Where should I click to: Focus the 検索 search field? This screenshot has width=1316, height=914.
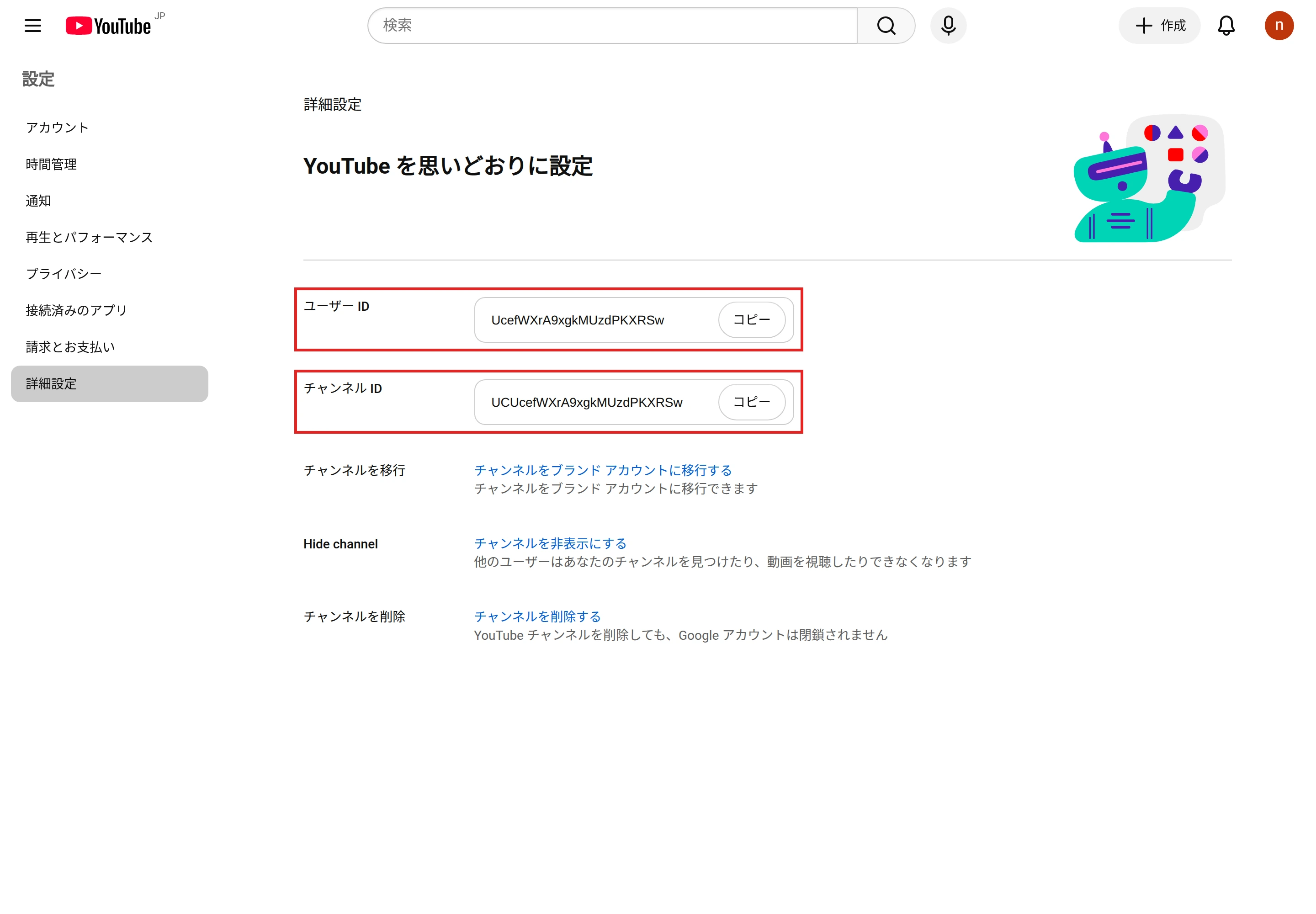tap(612, 25)
